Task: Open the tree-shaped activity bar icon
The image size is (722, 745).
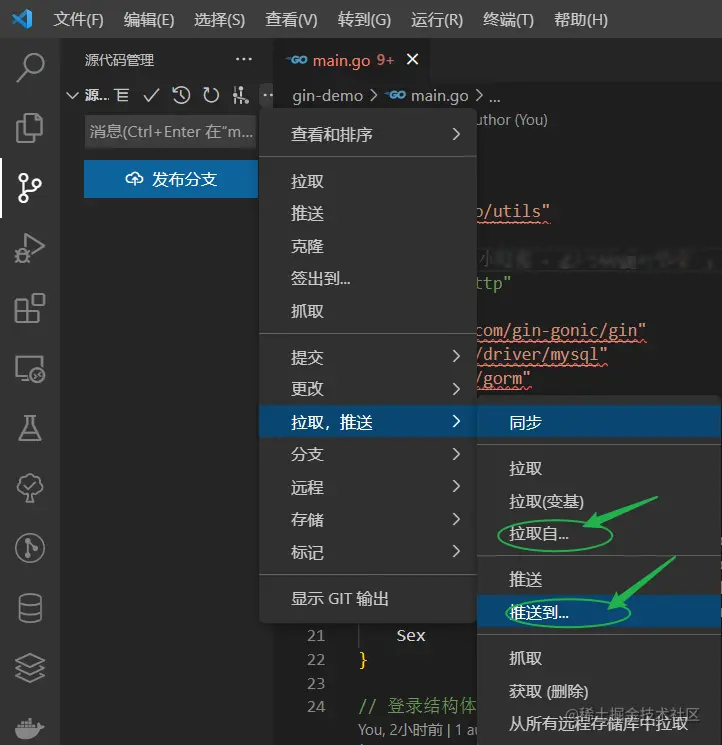Action: [x=29, y=488]
